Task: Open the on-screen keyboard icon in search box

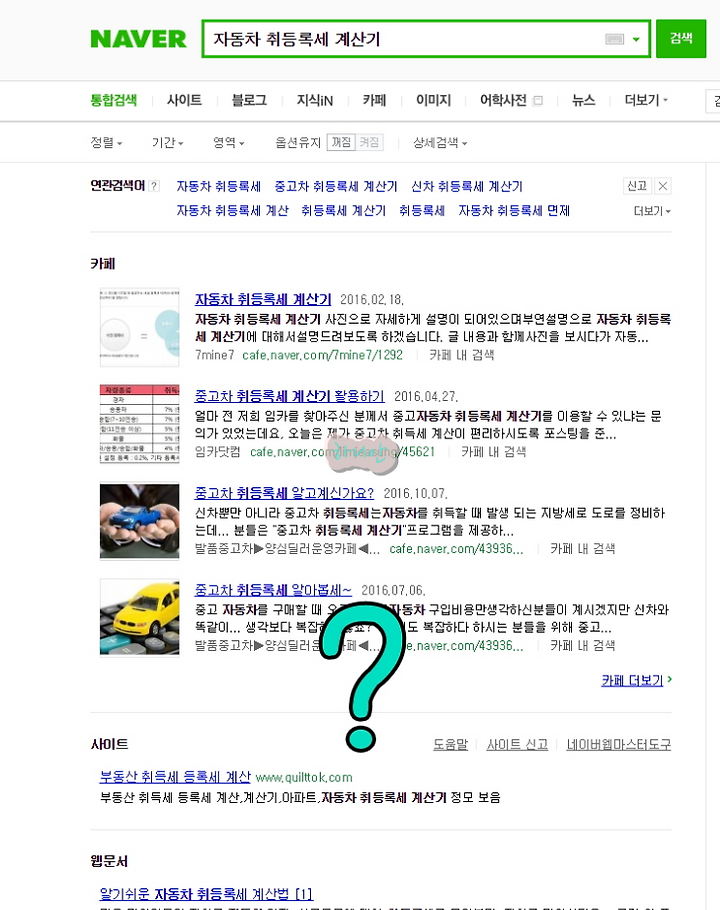Action: 614,39
